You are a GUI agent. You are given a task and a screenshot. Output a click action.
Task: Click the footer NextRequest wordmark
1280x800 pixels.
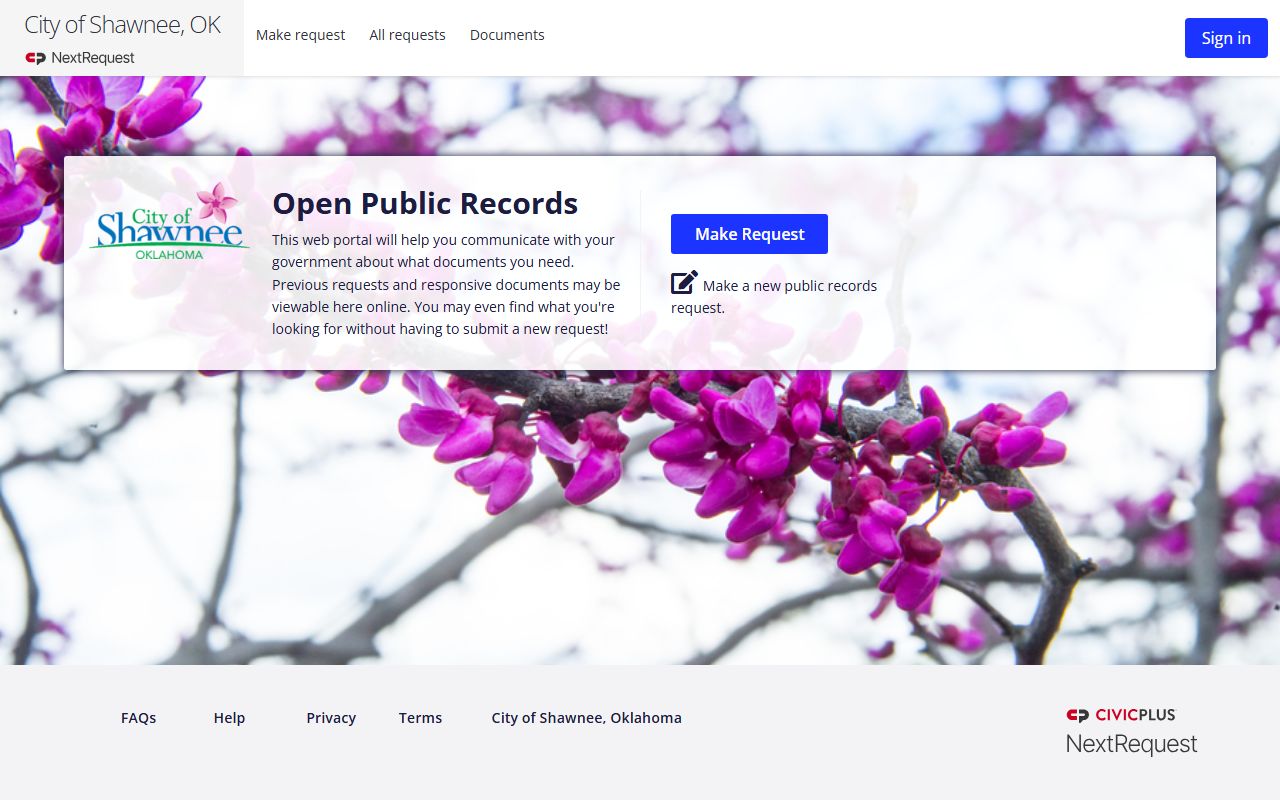pyautogui.click(x=1131, y=744)
